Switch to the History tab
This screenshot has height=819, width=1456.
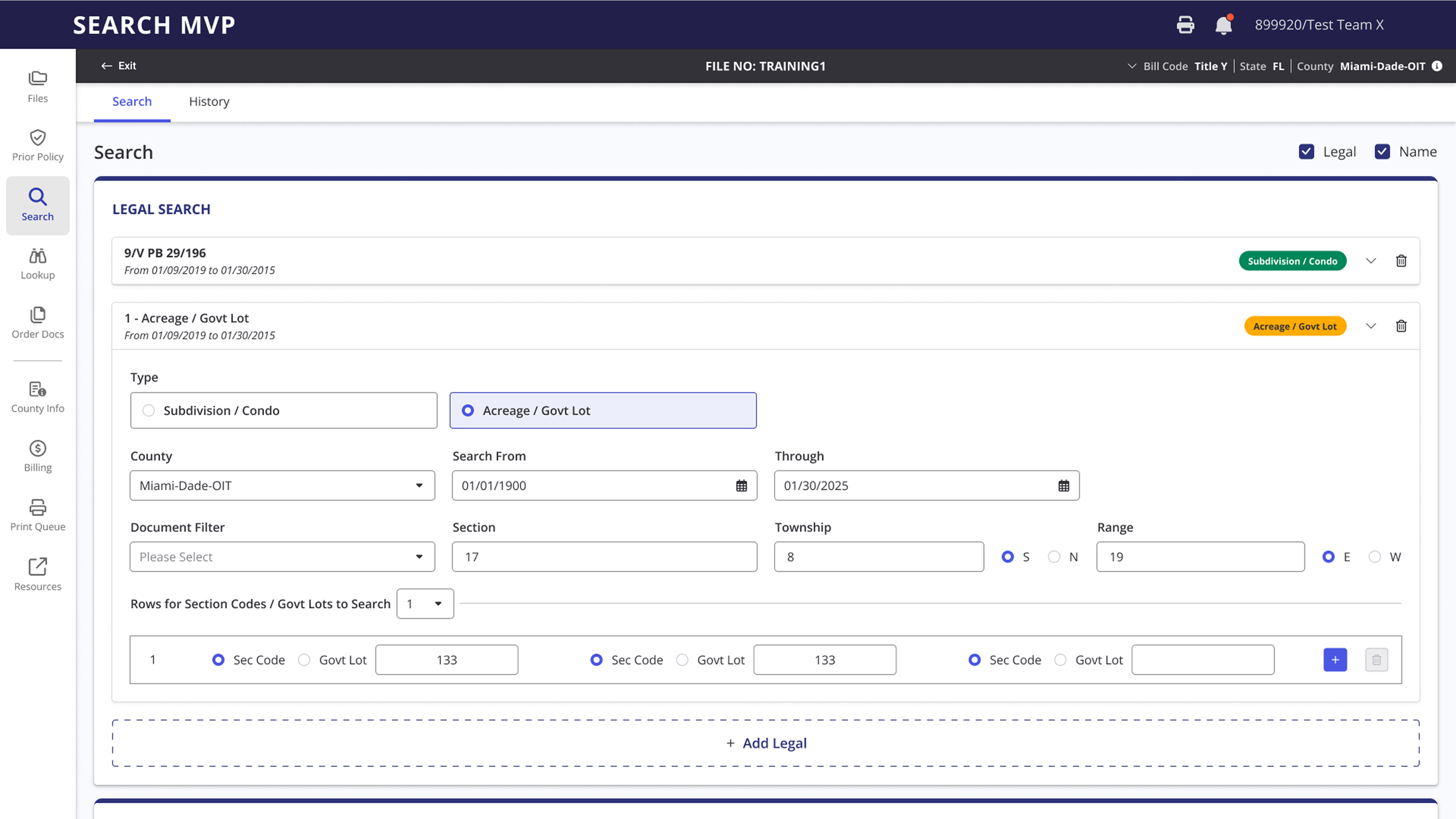pyautogui.click(x=209, y=101)
